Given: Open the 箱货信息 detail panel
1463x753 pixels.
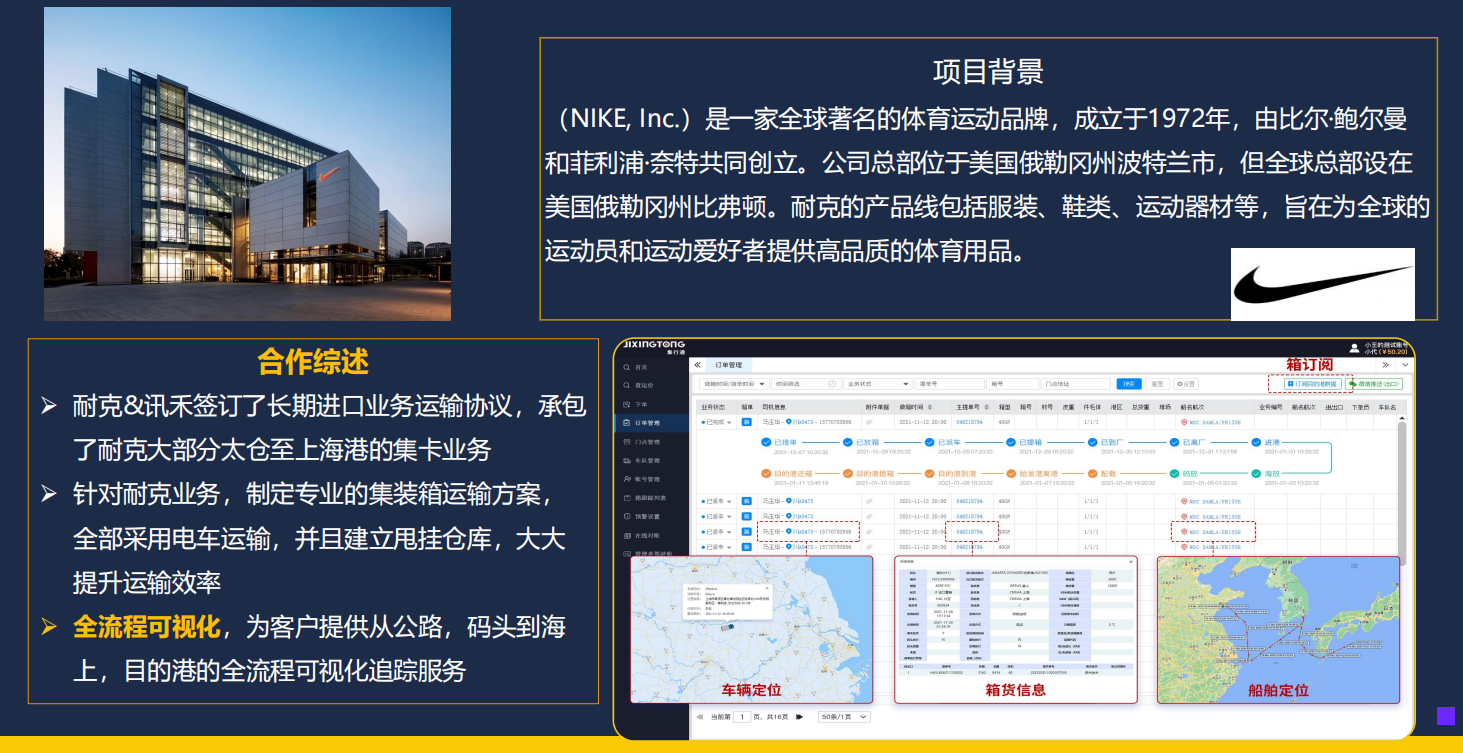Looking at the screenshot, I should (x=1016, y=629).
